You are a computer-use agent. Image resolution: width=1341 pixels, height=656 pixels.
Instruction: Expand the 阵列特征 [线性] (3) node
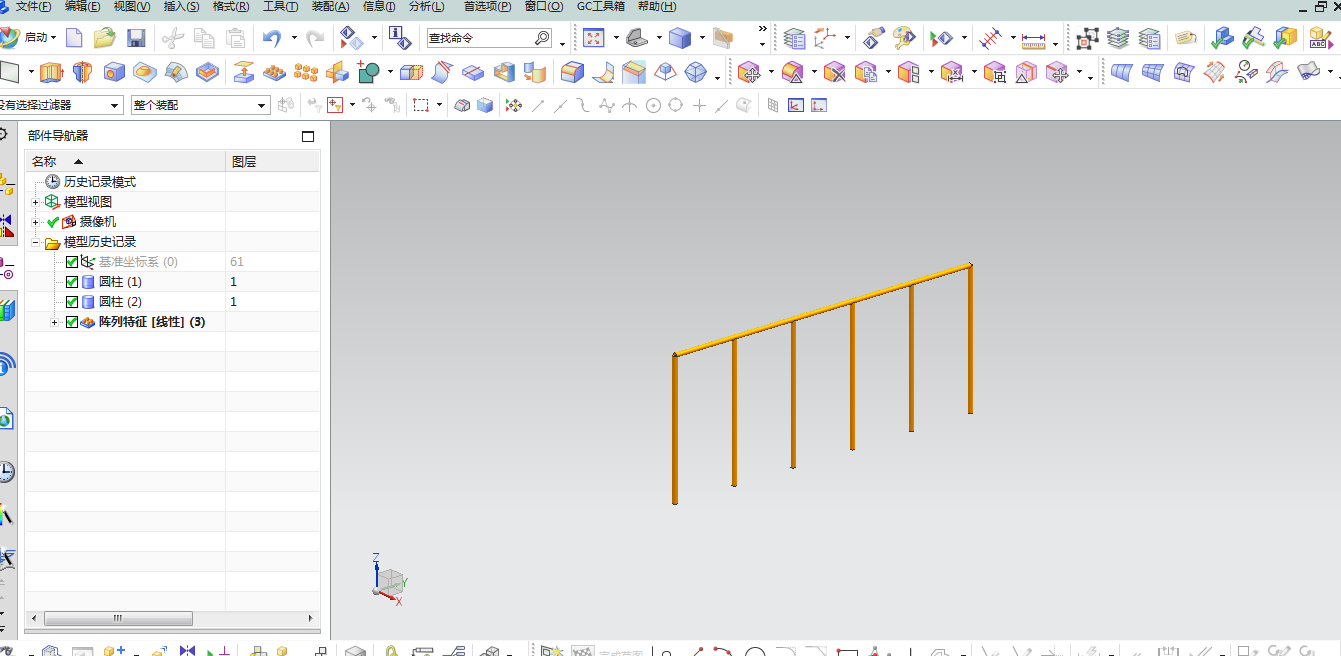tap(55, 322)
